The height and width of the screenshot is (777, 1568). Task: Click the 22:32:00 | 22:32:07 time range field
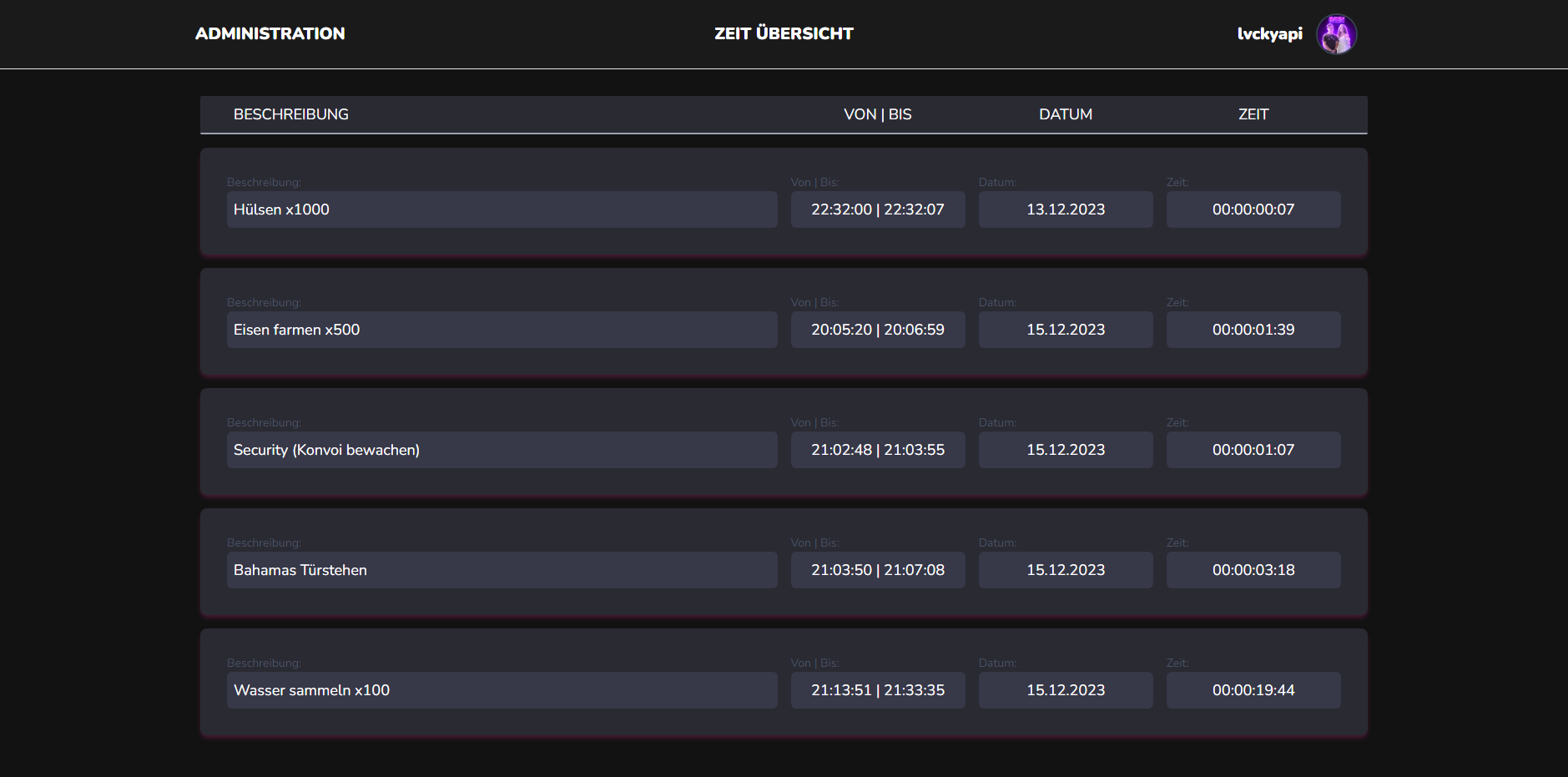877,209
